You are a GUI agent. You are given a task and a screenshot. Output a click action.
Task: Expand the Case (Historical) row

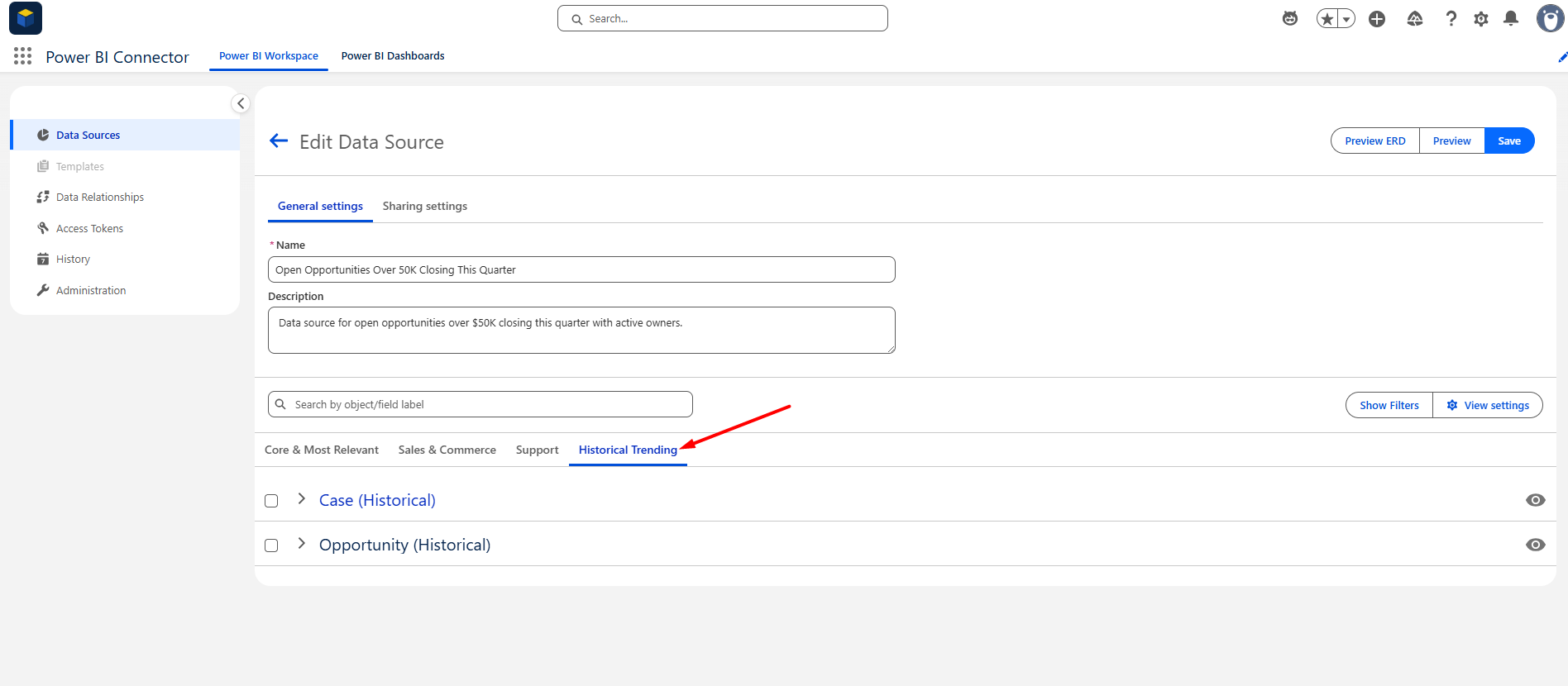pos(302,498)
